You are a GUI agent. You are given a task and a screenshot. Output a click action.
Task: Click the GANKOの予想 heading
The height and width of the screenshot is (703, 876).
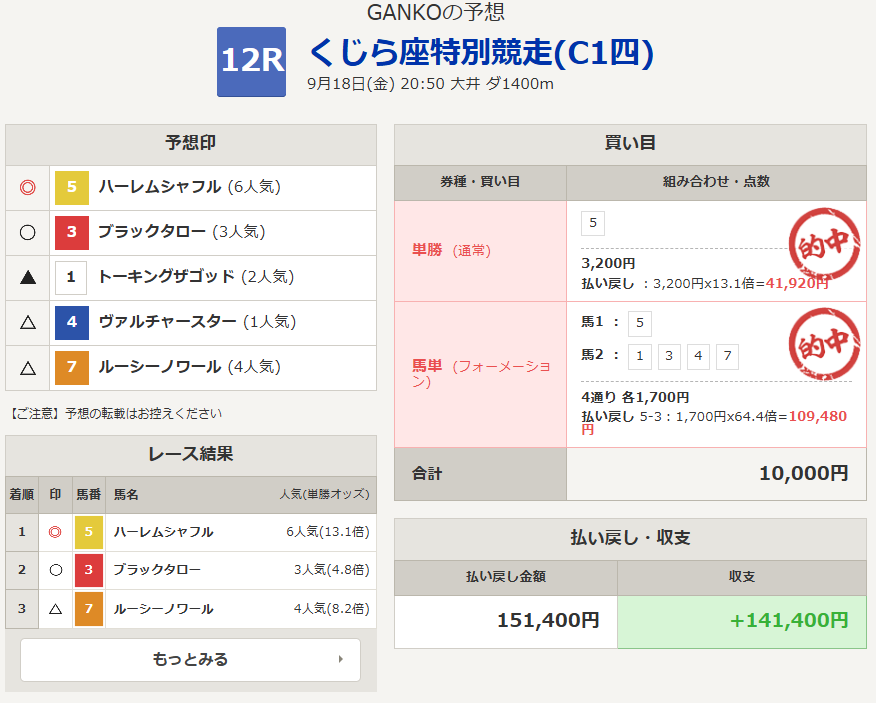[x=436, y=12]
